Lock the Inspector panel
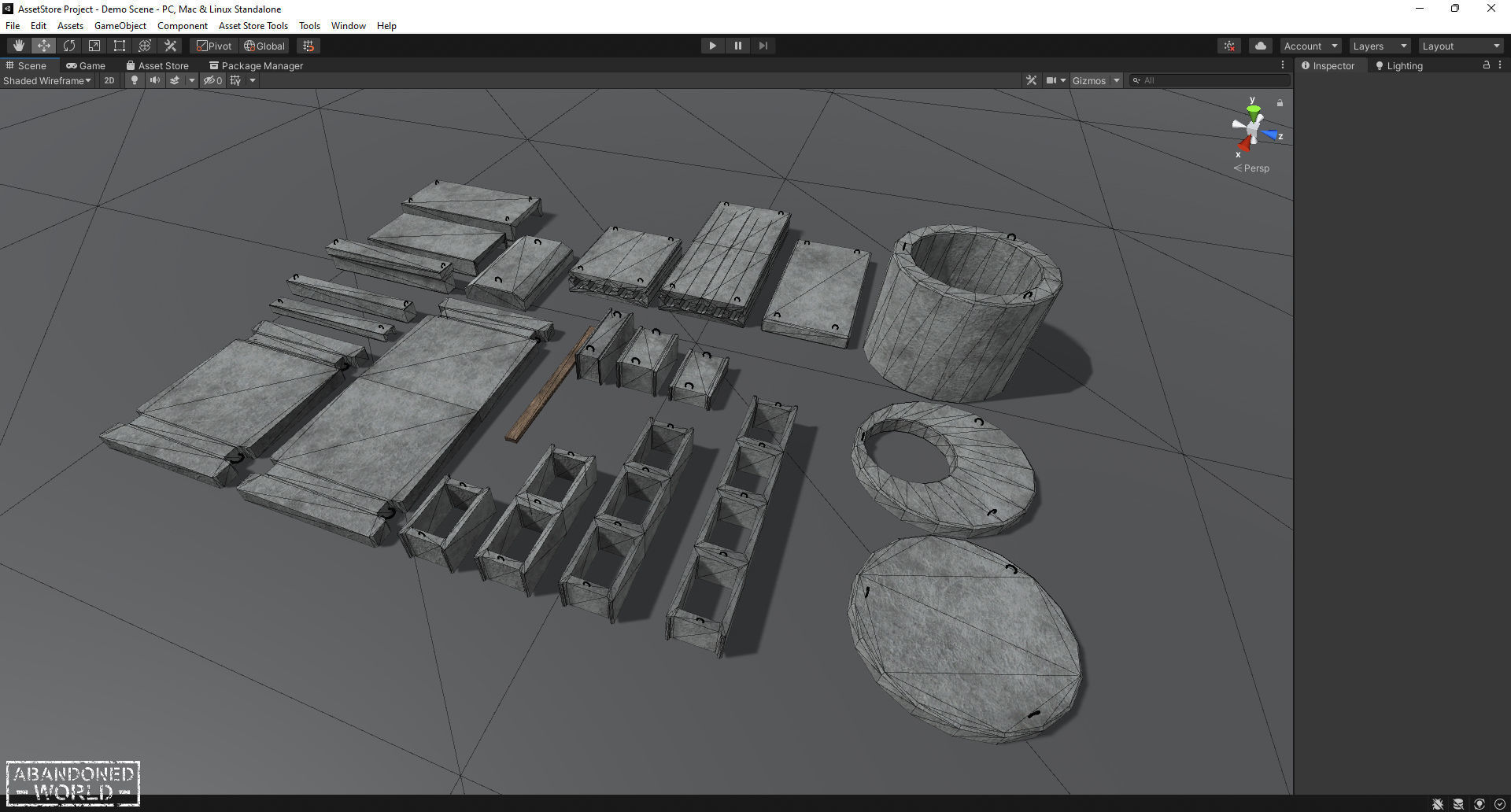The width and height of the screenshot is (1511, 812). click(1487, 65)
